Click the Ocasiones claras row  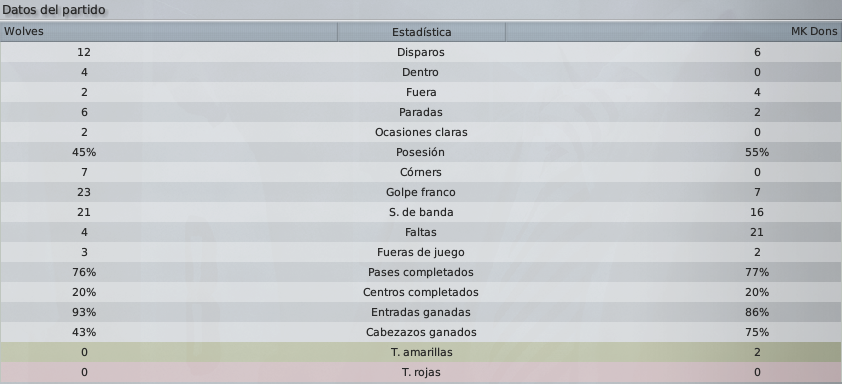(x=421, y=132)
